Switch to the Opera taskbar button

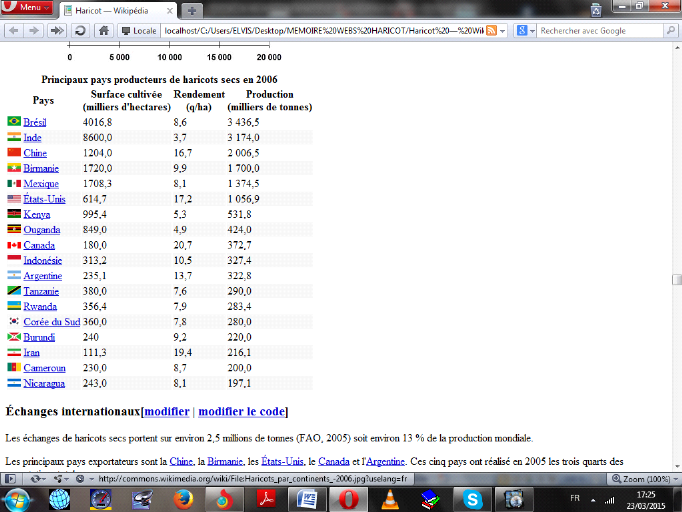(348, 499)
